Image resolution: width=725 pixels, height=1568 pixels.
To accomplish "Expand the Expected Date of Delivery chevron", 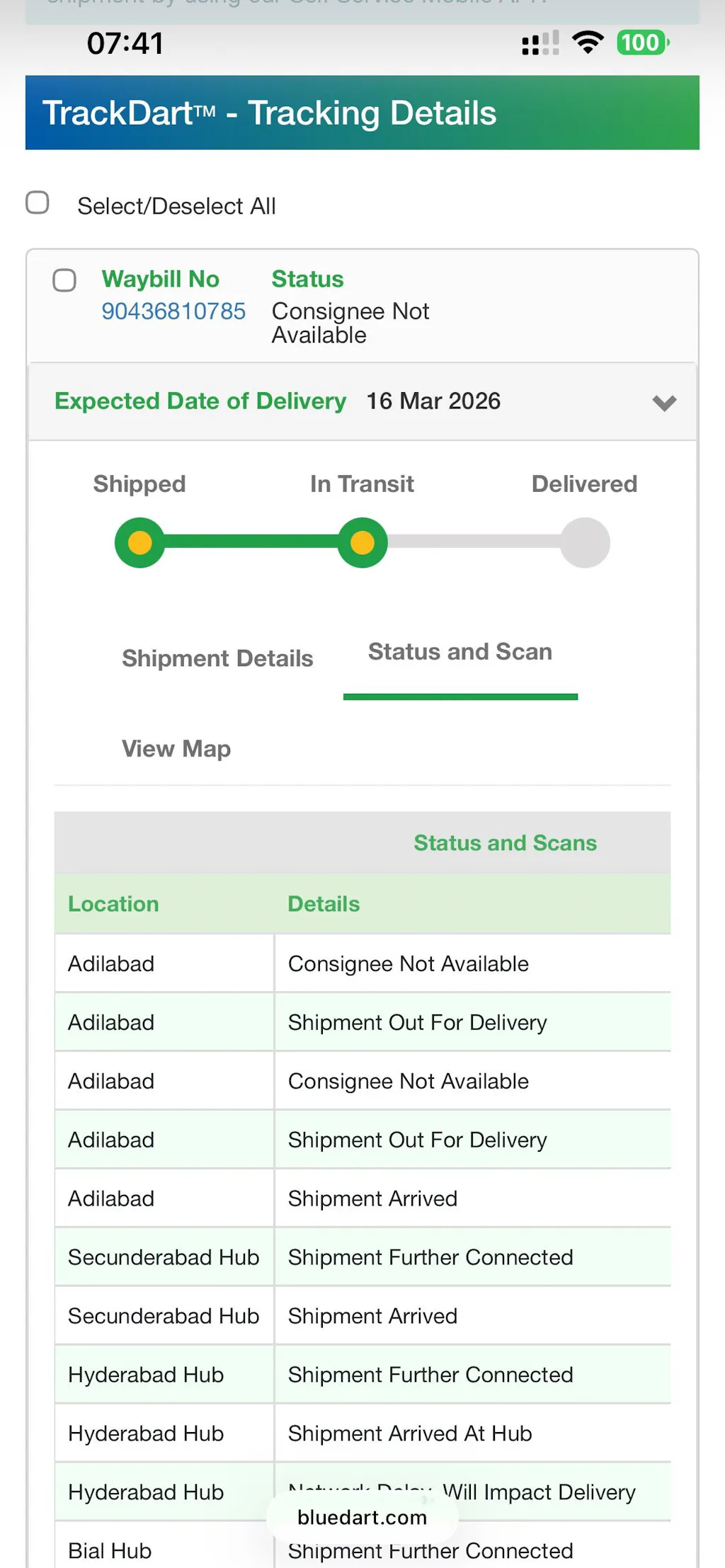I will (664, 403).
